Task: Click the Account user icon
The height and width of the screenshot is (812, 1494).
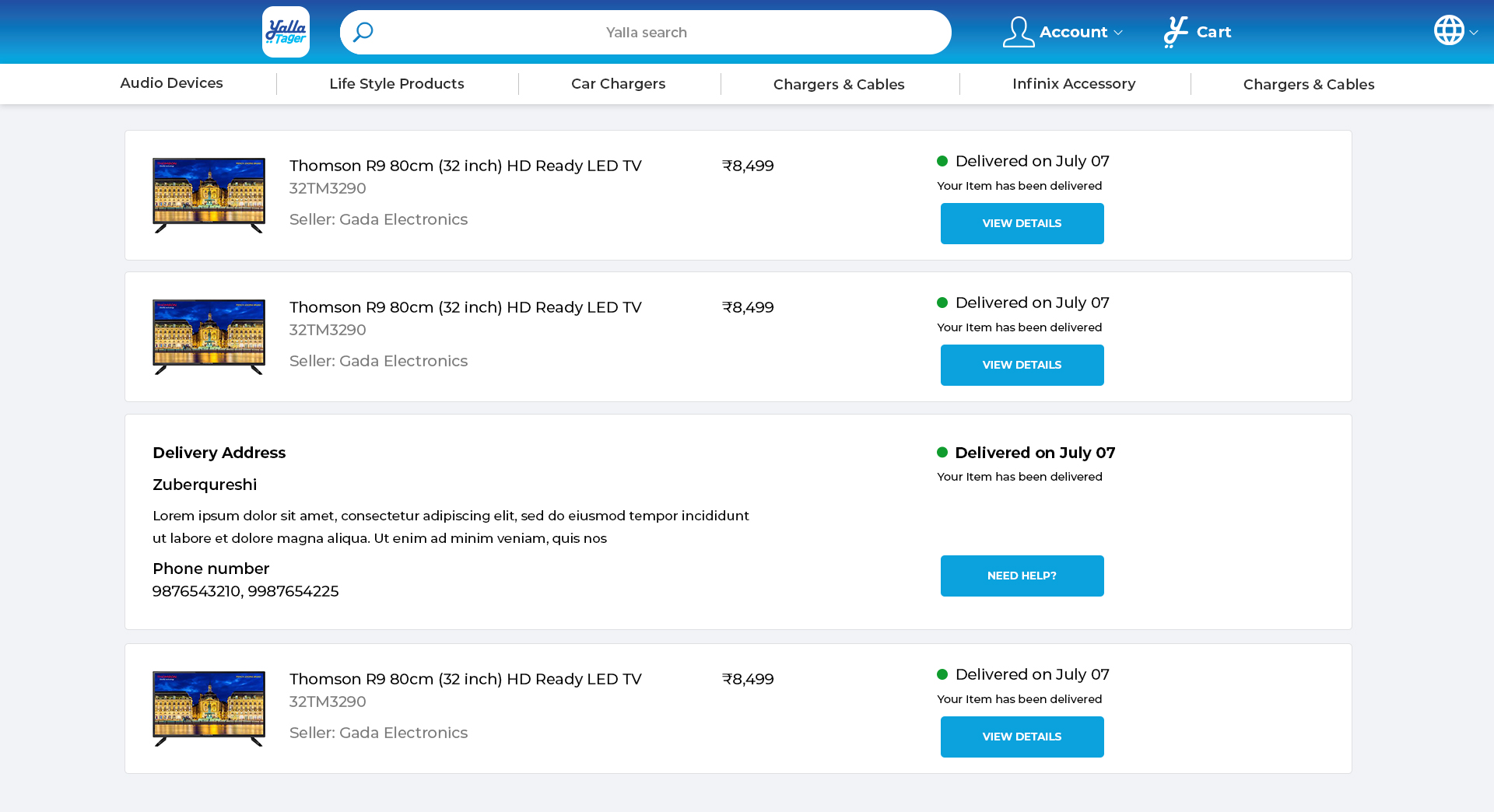Action: [1018, 32]
